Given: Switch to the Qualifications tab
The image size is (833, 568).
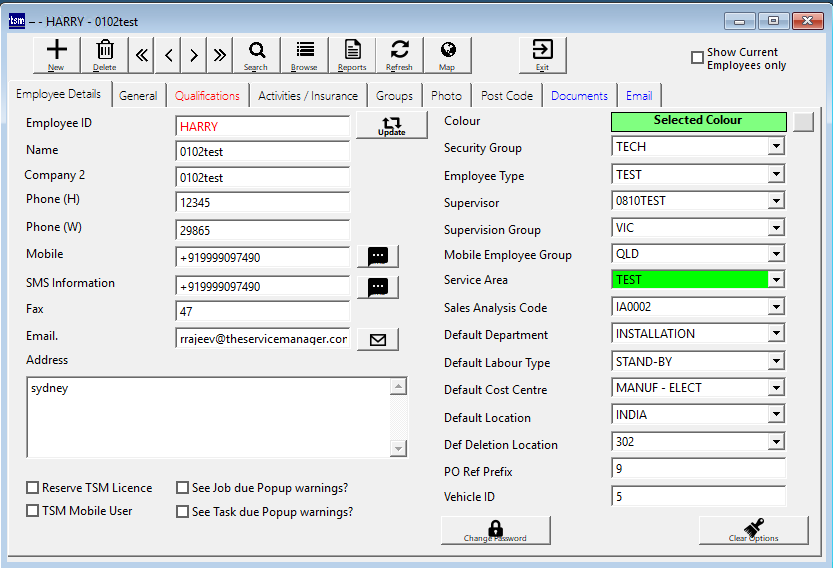Looking at the screenshot, I should coord(207,96).
